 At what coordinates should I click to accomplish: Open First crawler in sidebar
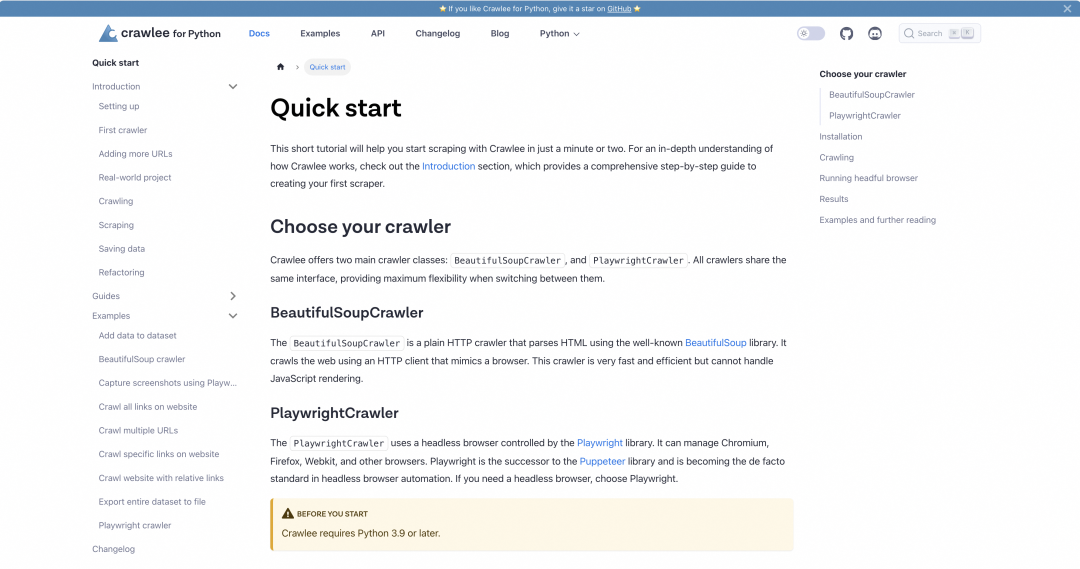pos(123,130)
